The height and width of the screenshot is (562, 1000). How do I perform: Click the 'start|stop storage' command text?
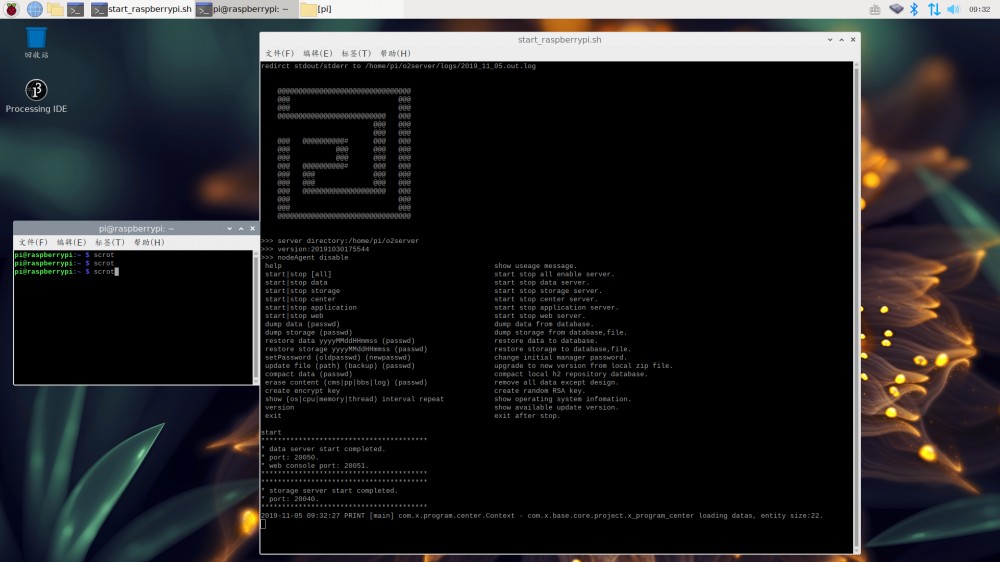(302, 291)
